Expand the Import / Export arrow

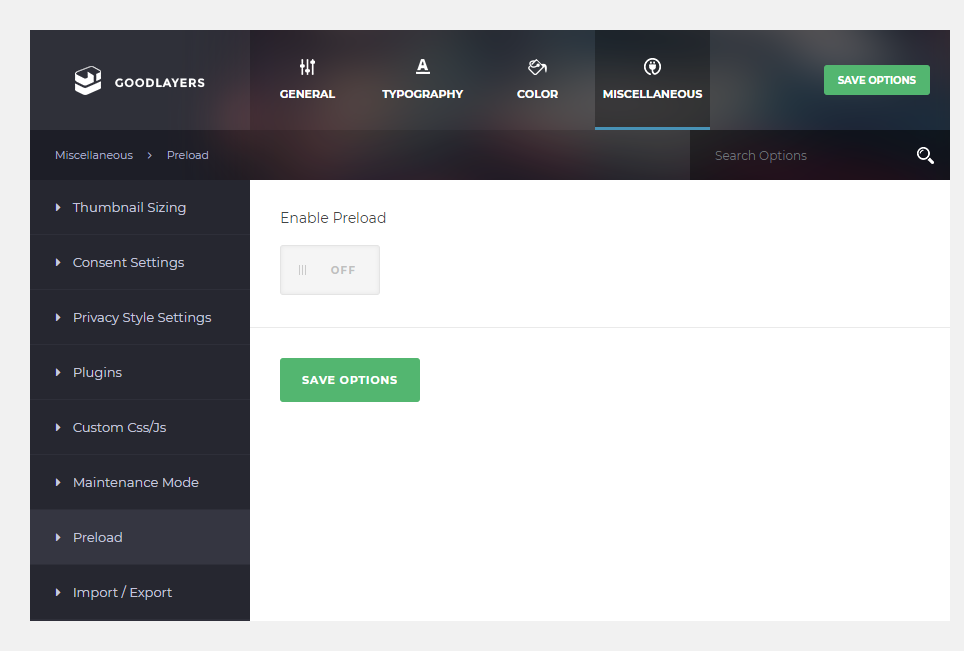point(58,593)
